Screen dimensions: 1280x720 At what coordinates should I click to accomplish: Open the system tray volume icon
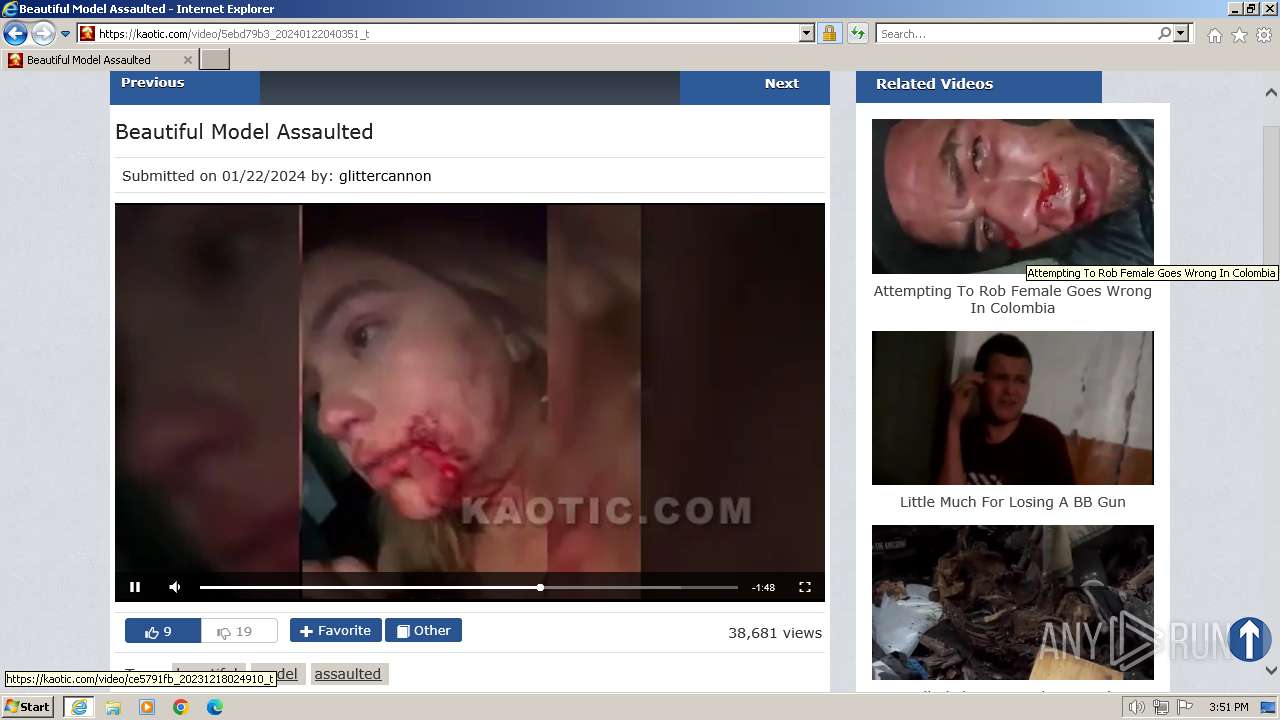pyautogui.click(x=1137, y=707)
